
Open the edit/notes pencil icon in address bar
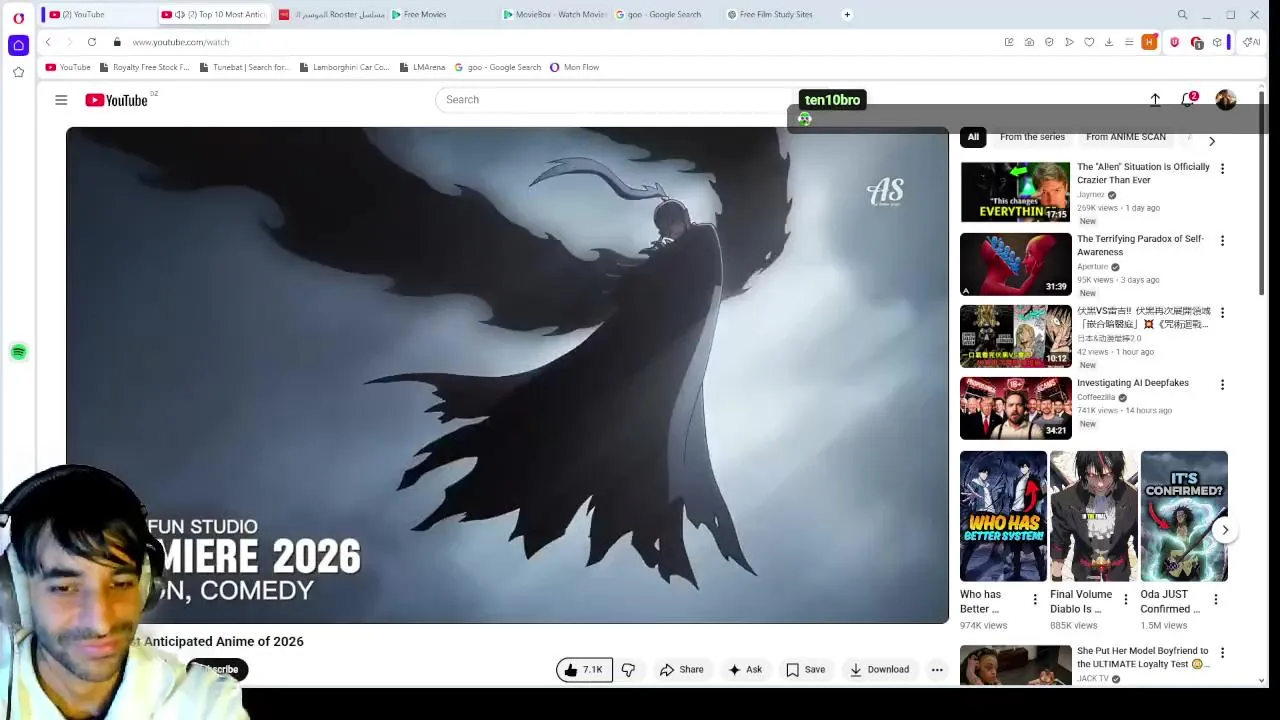click(x=1009, y=42)
